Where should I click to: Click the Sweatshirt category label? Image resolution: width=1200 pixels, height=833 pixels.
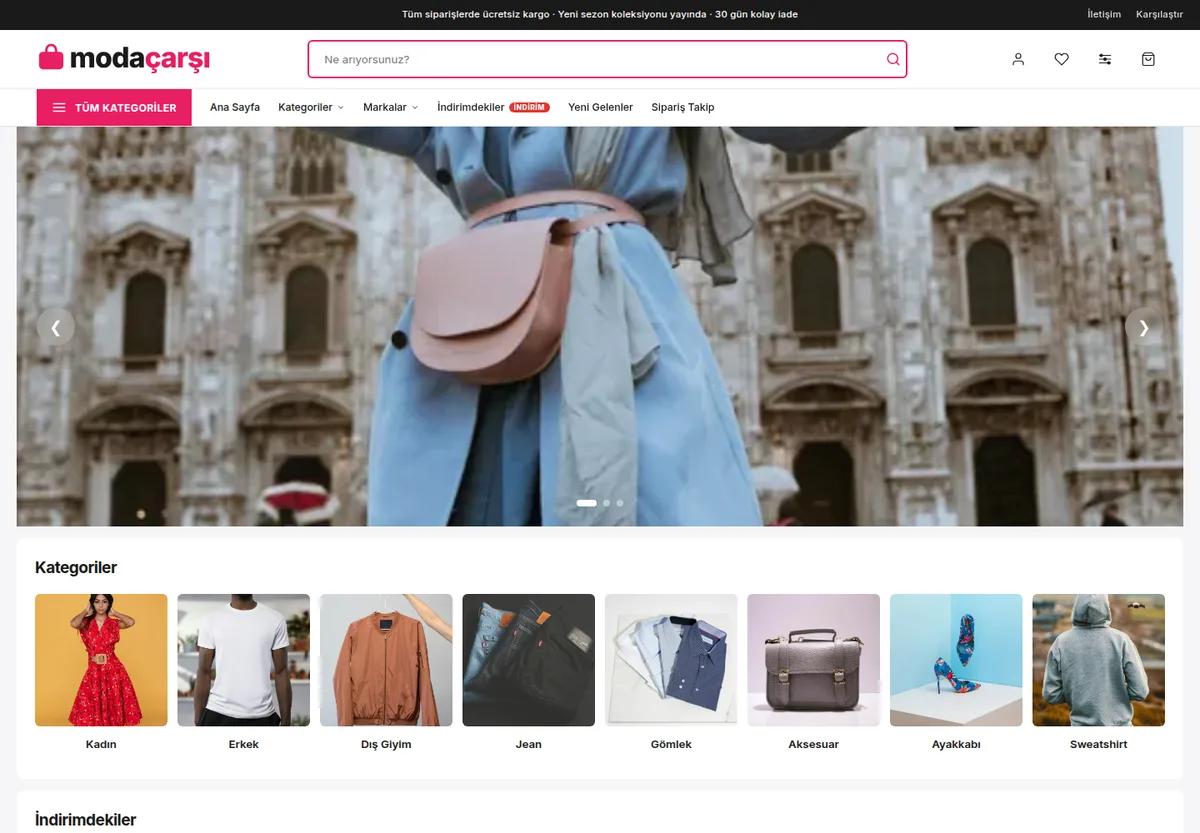tap(1099, 744)
